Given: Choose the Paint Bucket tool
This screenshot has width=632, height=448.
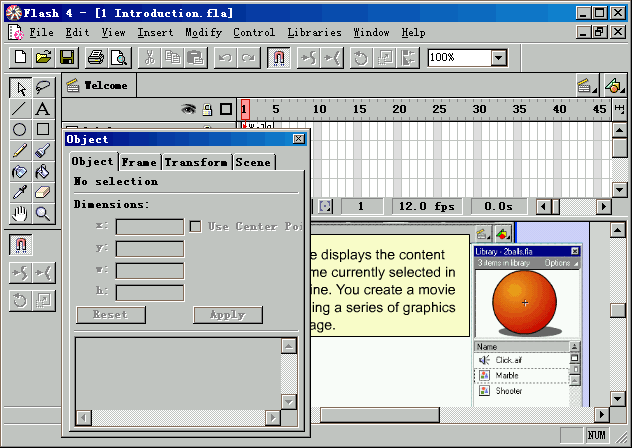Looking at the screenshot, I should (x=43, y=171).
